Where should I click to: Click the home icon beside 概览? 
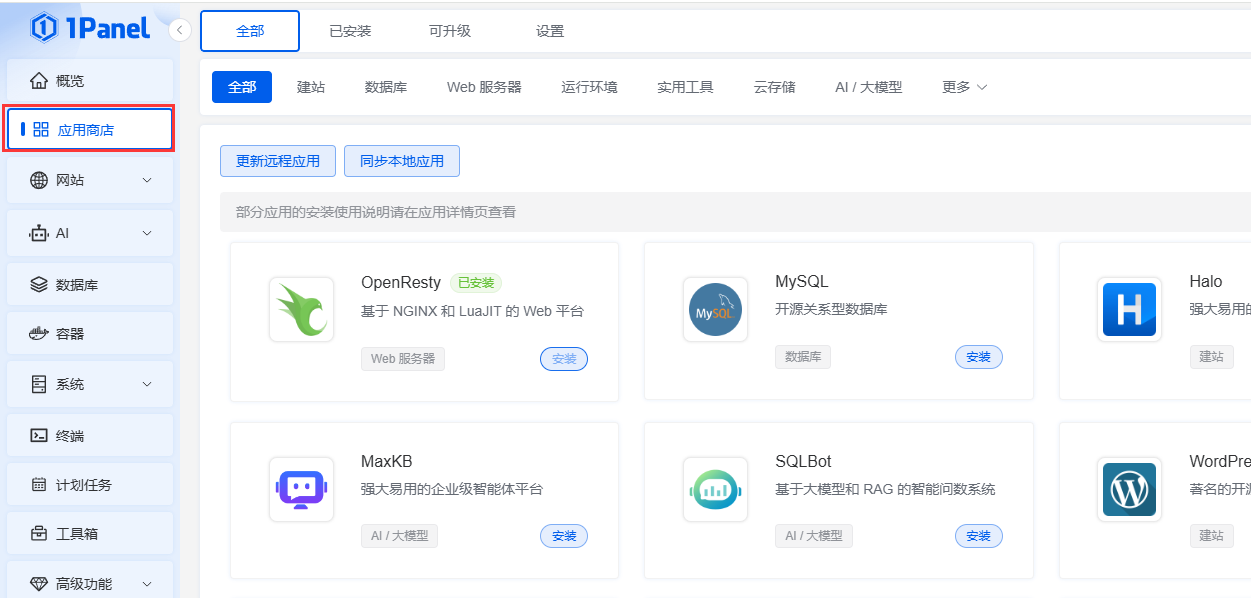pyautogui.click(x=39, y=80)
